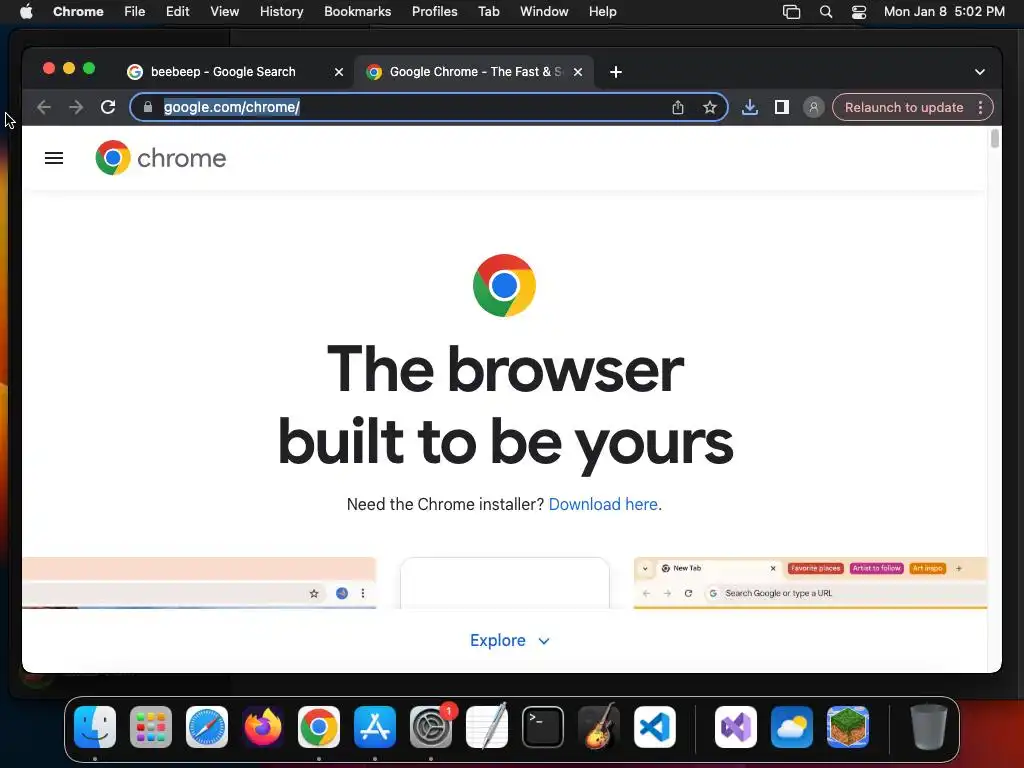Screen dimensions: 1024x768
Task: Select the Google Chrome - The Fast tab
Action: coord(473,72)
